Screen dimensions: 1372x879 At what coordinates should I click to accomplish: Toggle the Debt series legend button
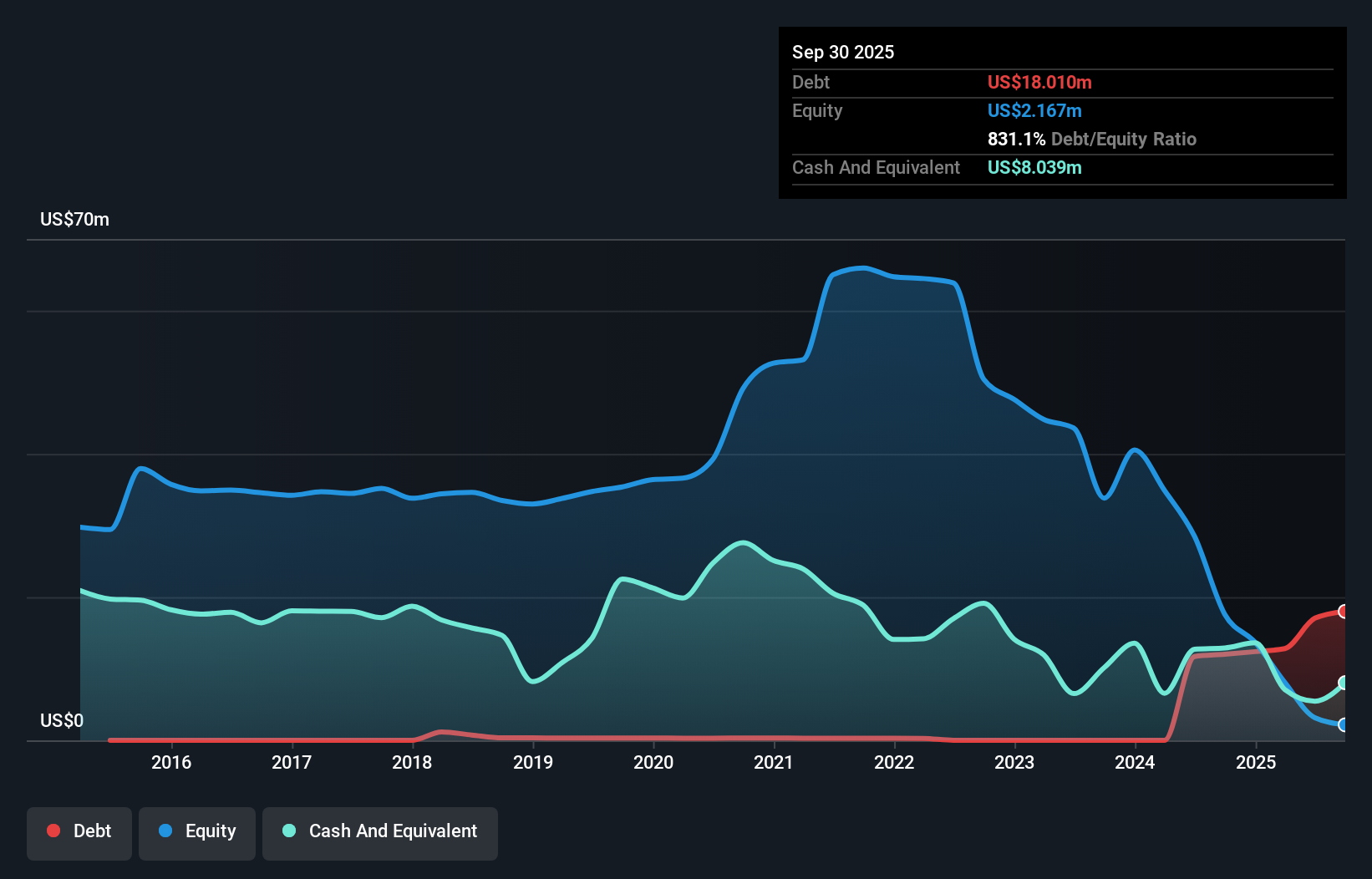click(x=79, y=833)
